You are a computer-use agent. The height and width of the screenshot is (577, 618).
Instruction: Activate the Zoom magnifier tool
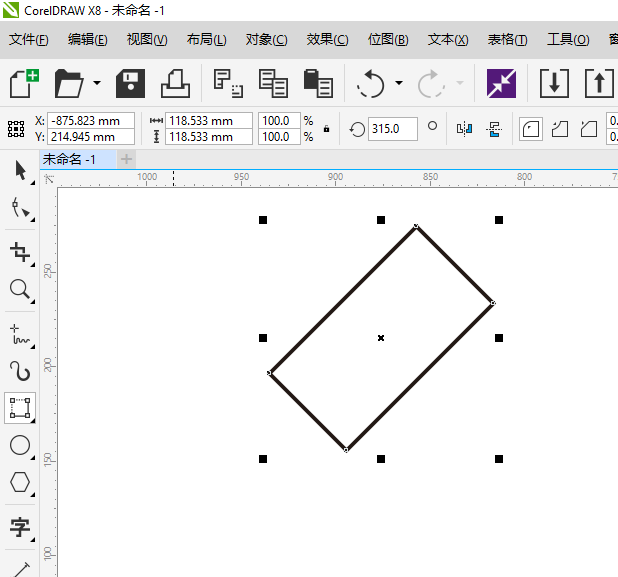(20, 290)
